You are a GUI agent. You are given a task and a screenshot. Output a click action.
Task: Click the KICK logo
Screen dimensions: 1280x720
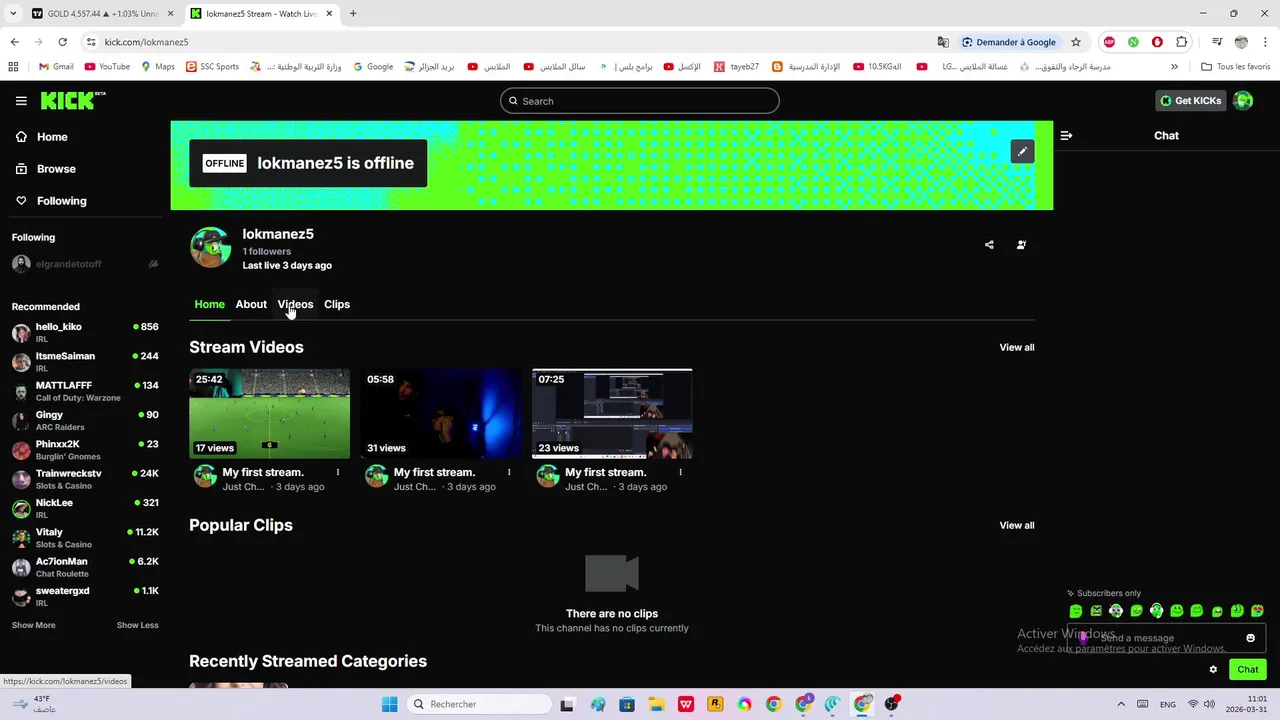point(72,100)
